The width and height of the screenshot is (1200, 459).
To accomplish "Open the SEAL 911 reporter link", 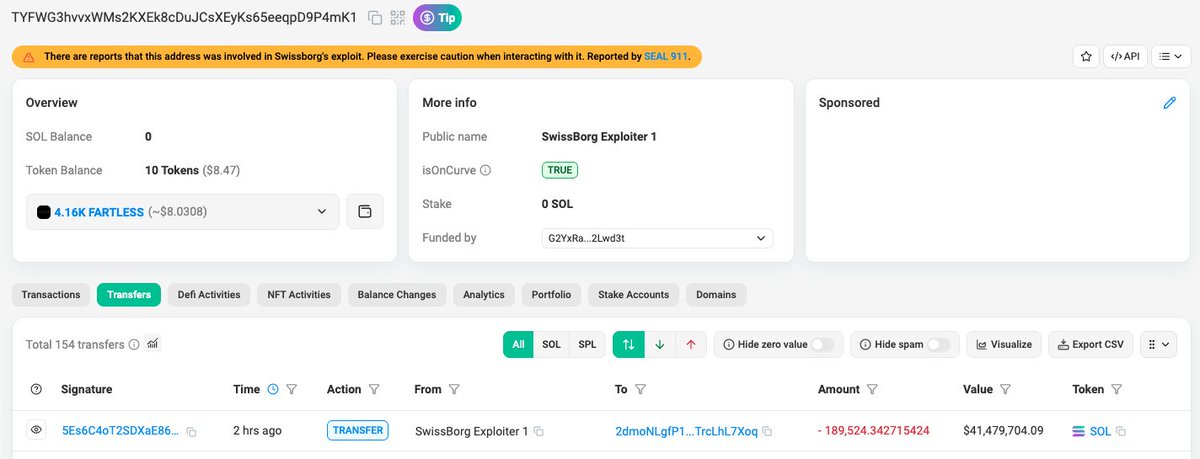I will 665,57.
